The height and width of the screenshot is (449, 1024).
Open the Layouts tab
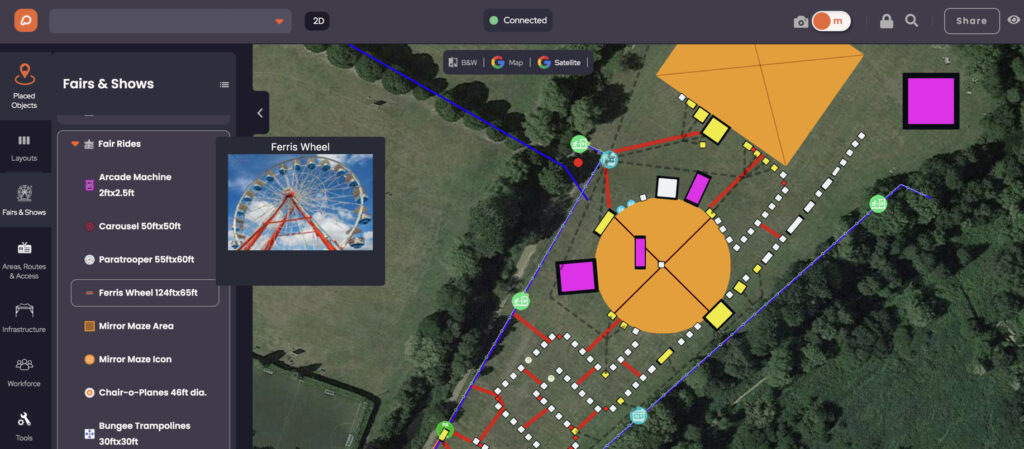point(25,147)
